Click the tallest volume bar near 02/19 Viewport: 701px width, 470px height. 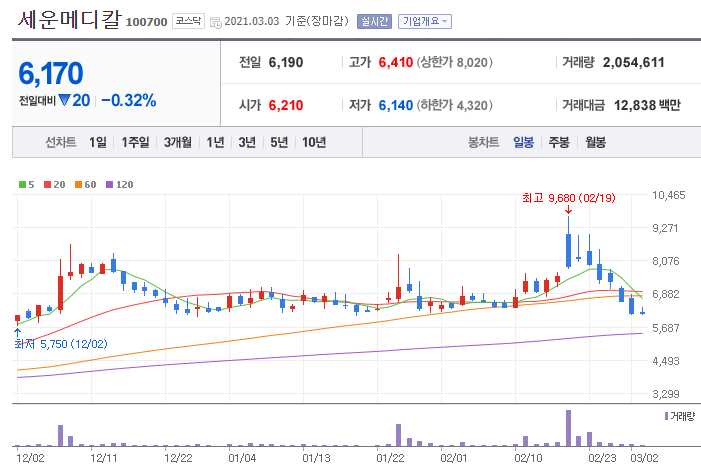pos(568,428)
